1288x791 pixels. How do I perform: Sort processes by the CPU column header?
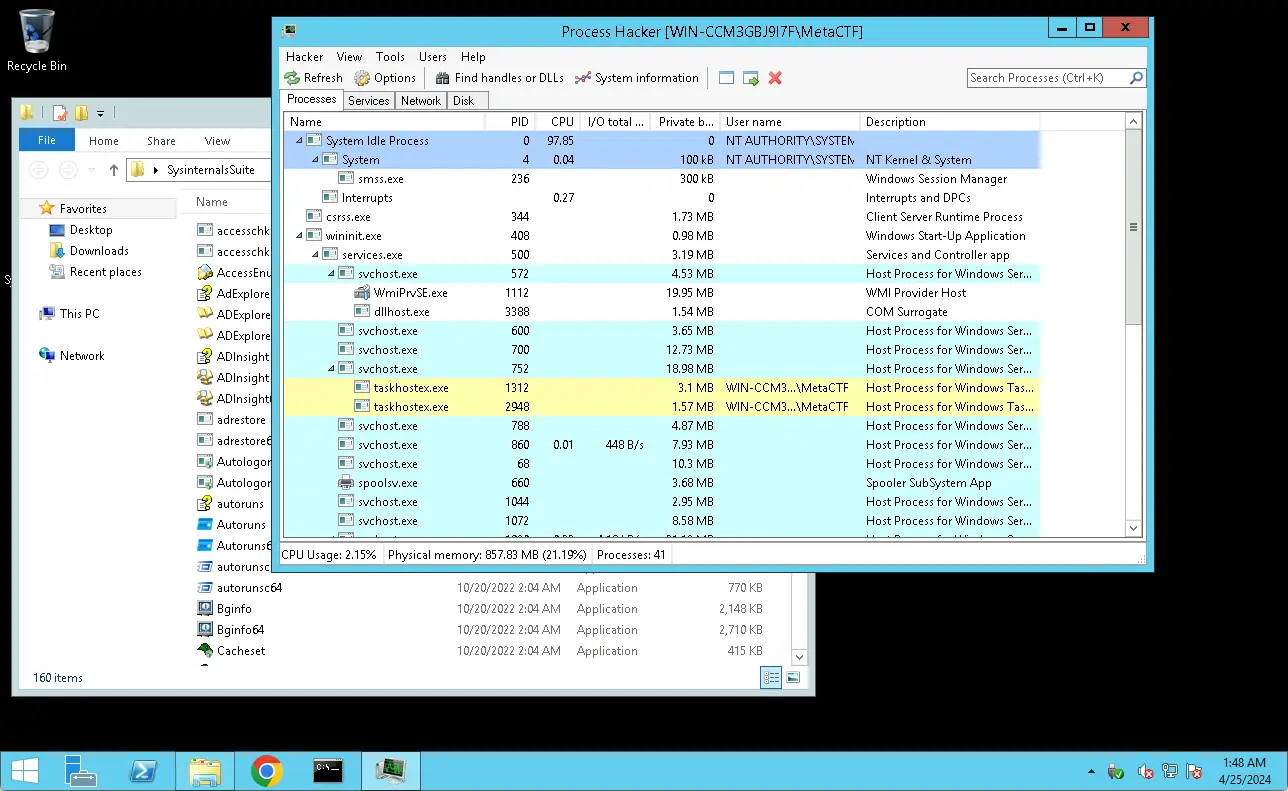pyautogui.click(x=557, y=122)
